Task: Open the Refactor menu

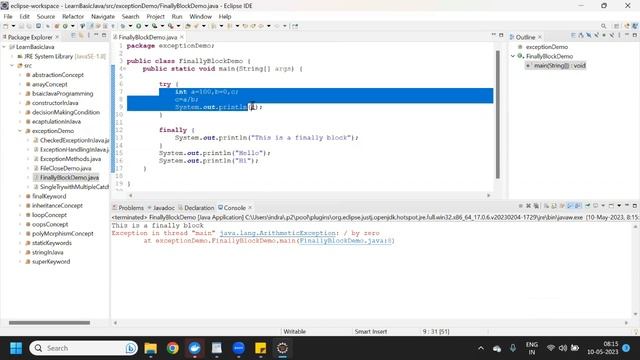Action: (73, 16)
